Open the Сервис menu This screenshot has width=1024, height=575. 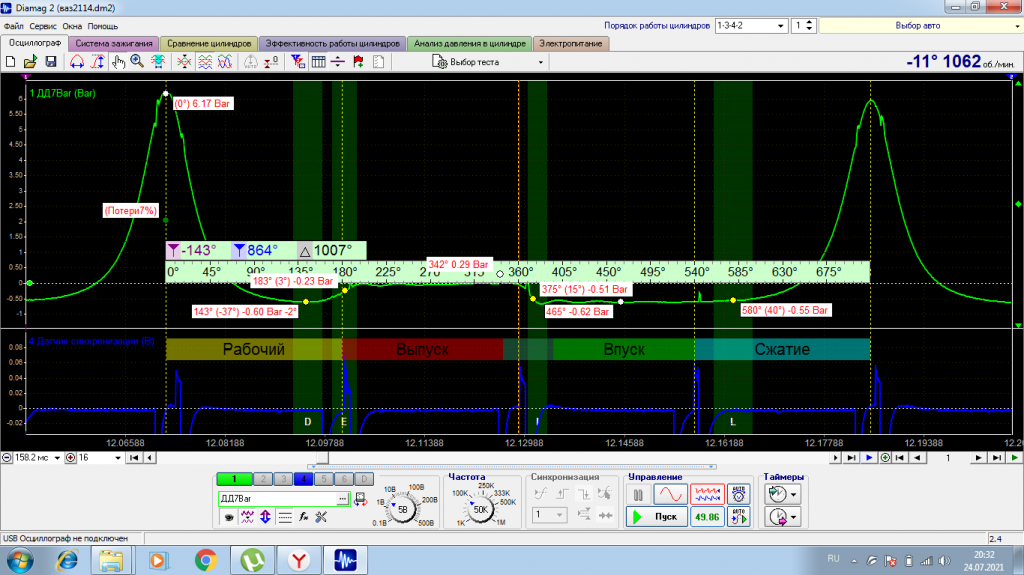click(x=43, y=26)
